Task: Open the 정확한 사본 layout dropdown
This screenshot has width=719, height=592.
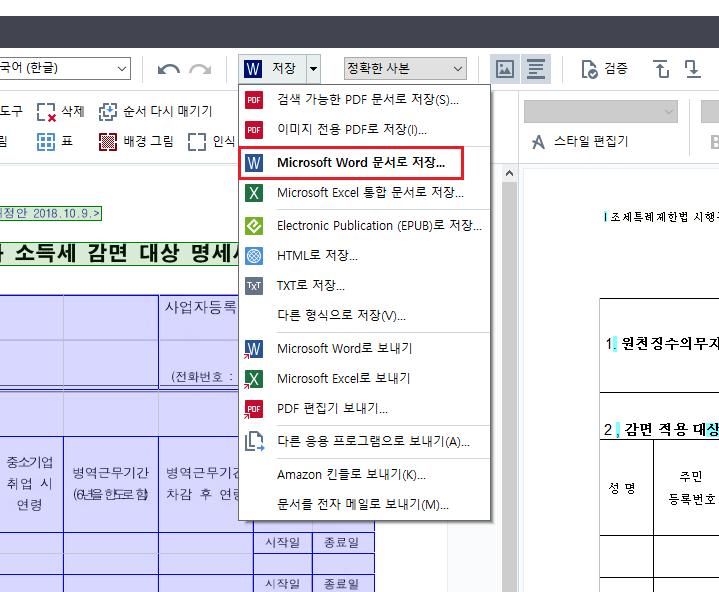Action: 405,69
